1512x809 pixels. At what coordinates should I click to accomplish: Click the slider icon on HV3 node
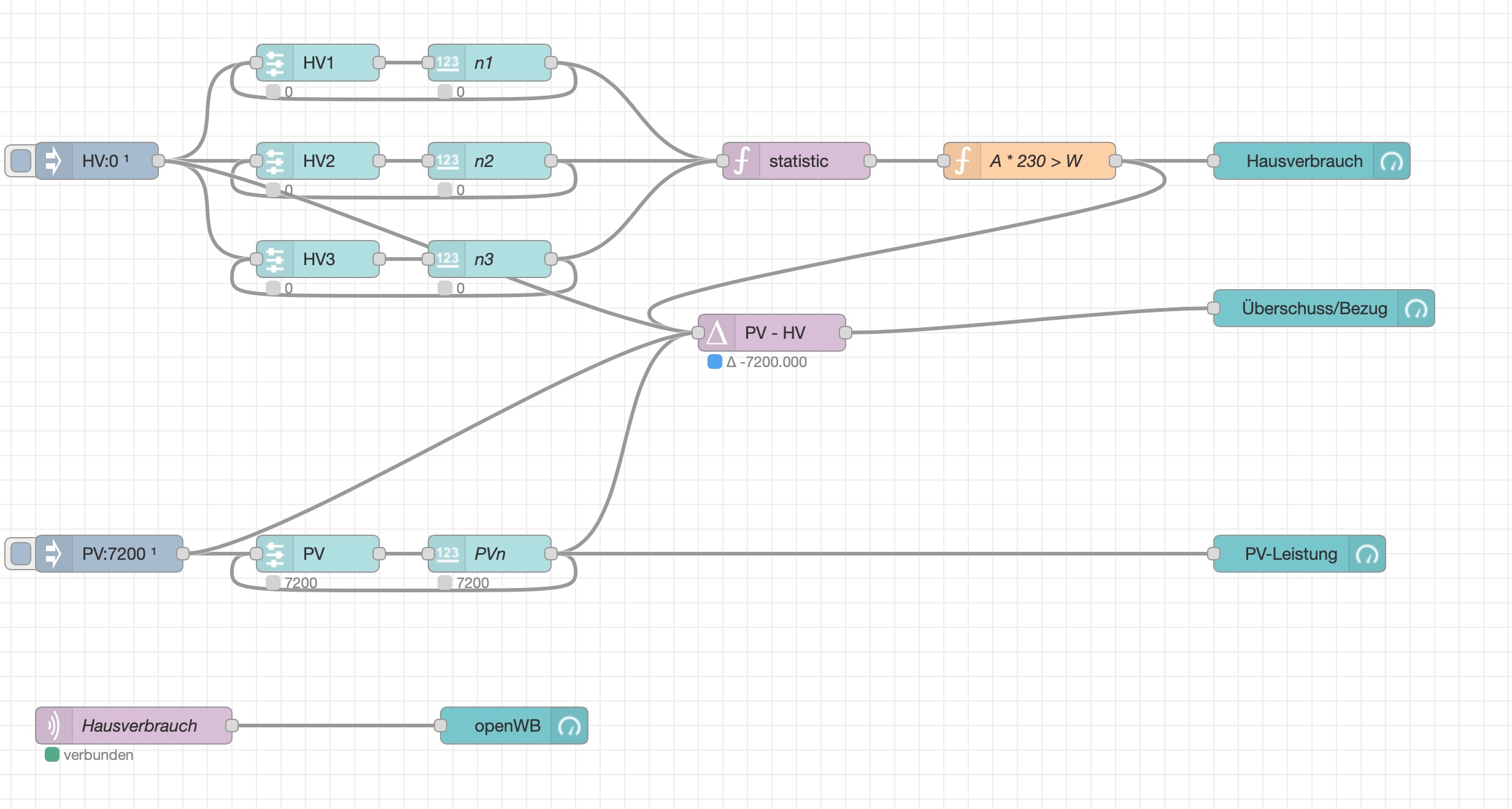click(x=274, y=260)
